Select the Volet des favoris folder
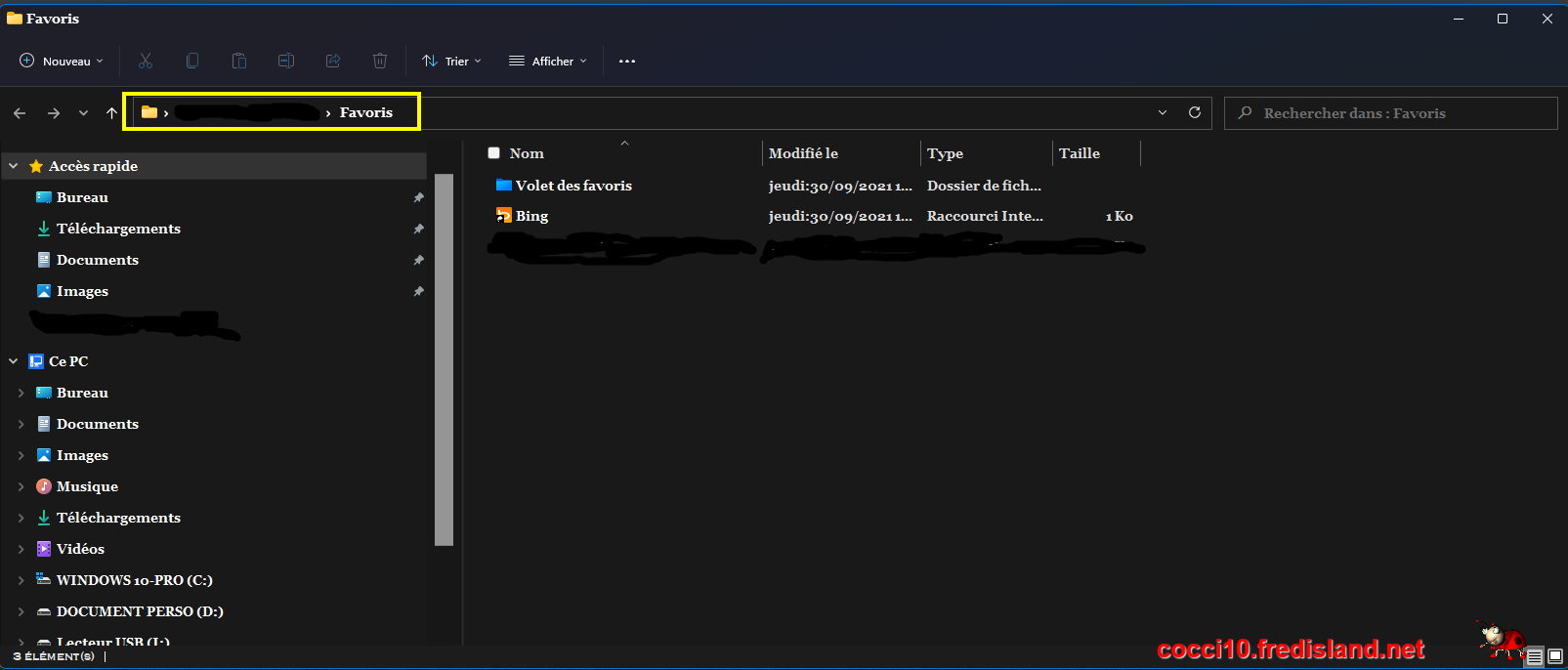This screenshot has width=1568, height=670. [x=573, y=186]
